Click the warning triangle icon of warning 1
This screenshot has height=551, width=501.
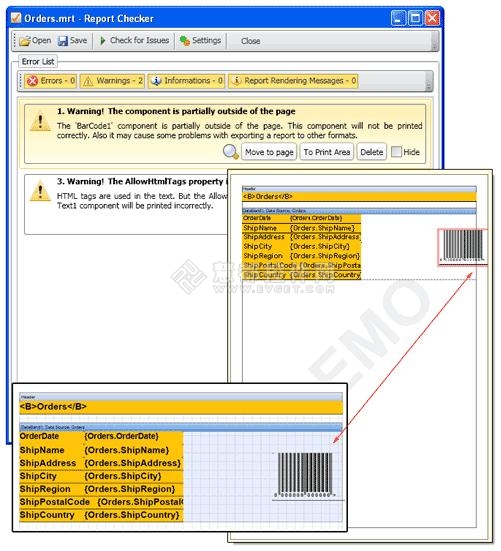(40, 122)
